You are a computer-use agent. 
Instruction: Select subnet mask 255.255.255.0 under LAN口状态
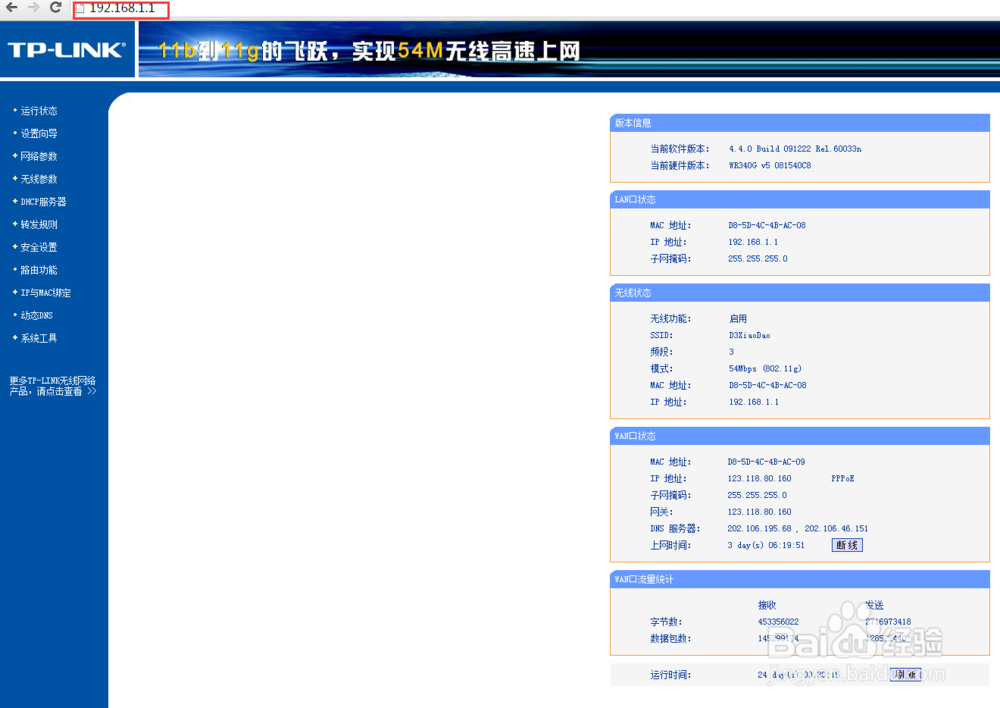(758, 258)
